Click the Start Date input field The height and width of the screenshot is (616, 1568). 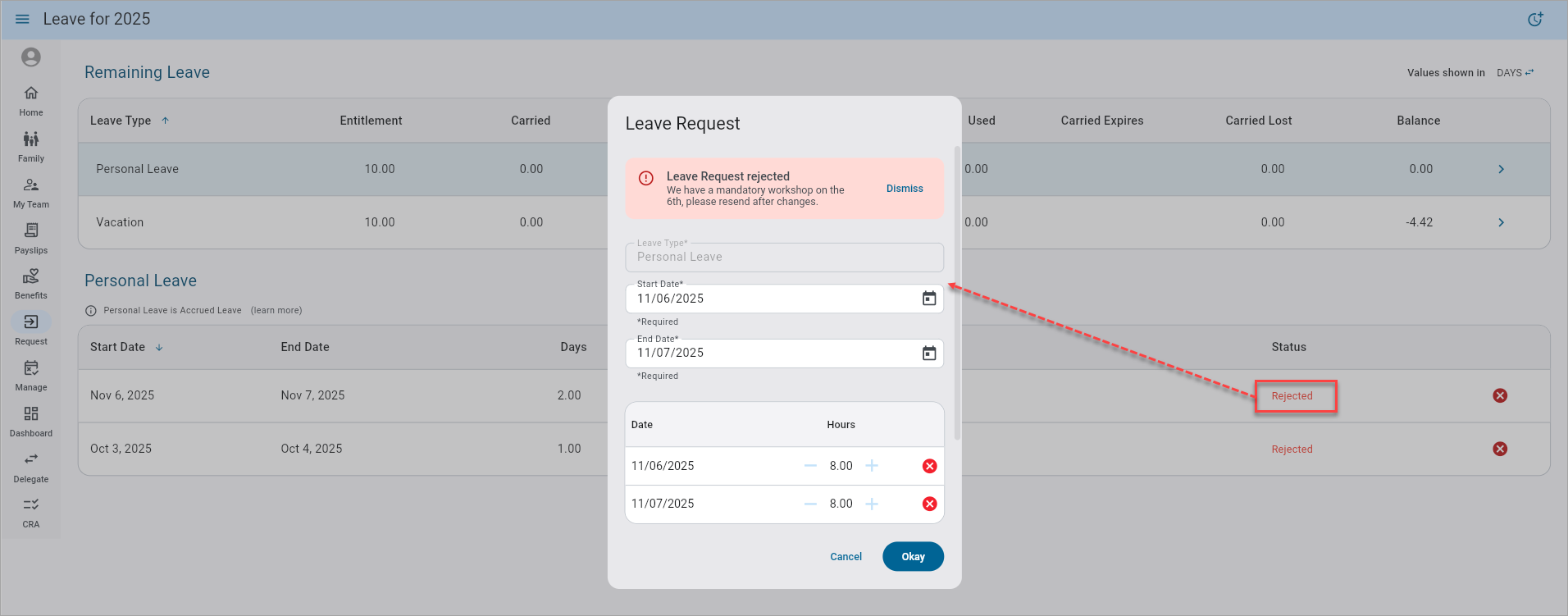coord(771,299)
